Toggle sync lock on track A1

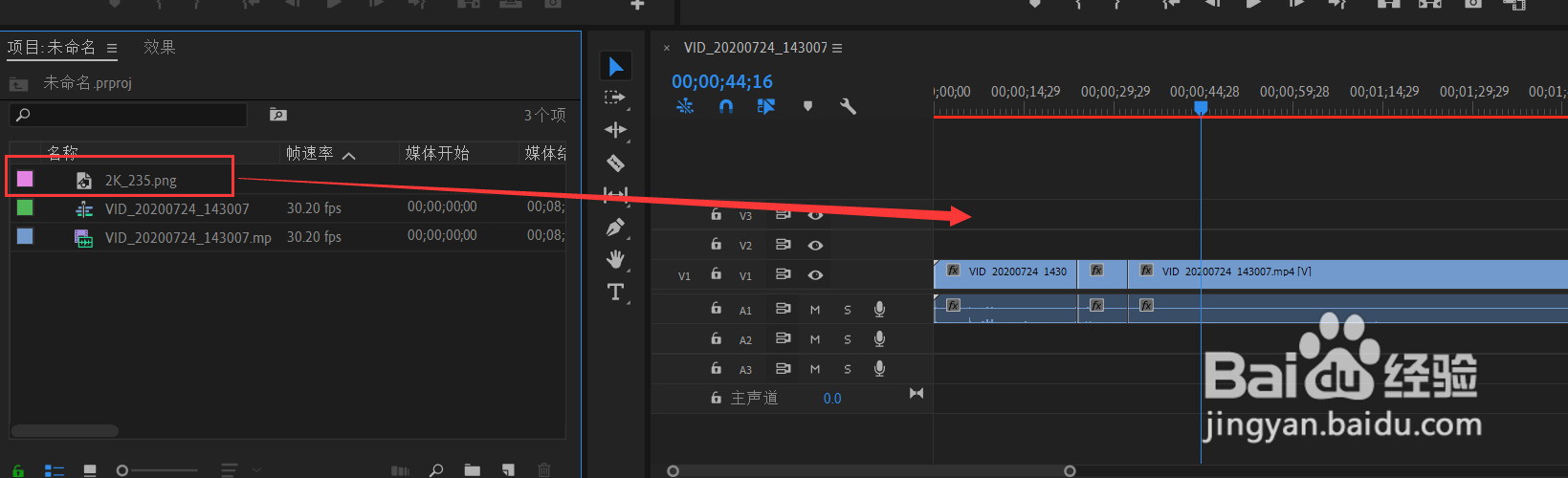pos(783,310)
